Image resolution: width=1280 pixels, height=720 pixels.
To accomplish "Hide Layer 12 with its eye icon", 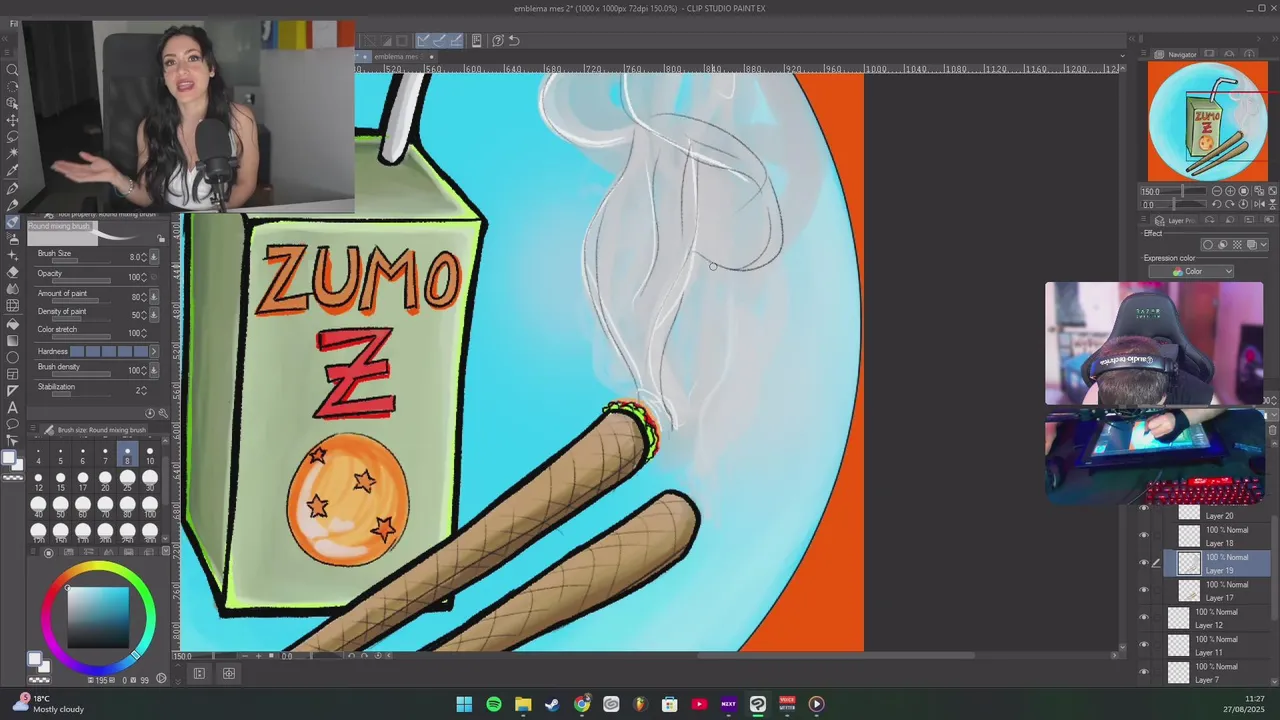I will [1144, 617].
